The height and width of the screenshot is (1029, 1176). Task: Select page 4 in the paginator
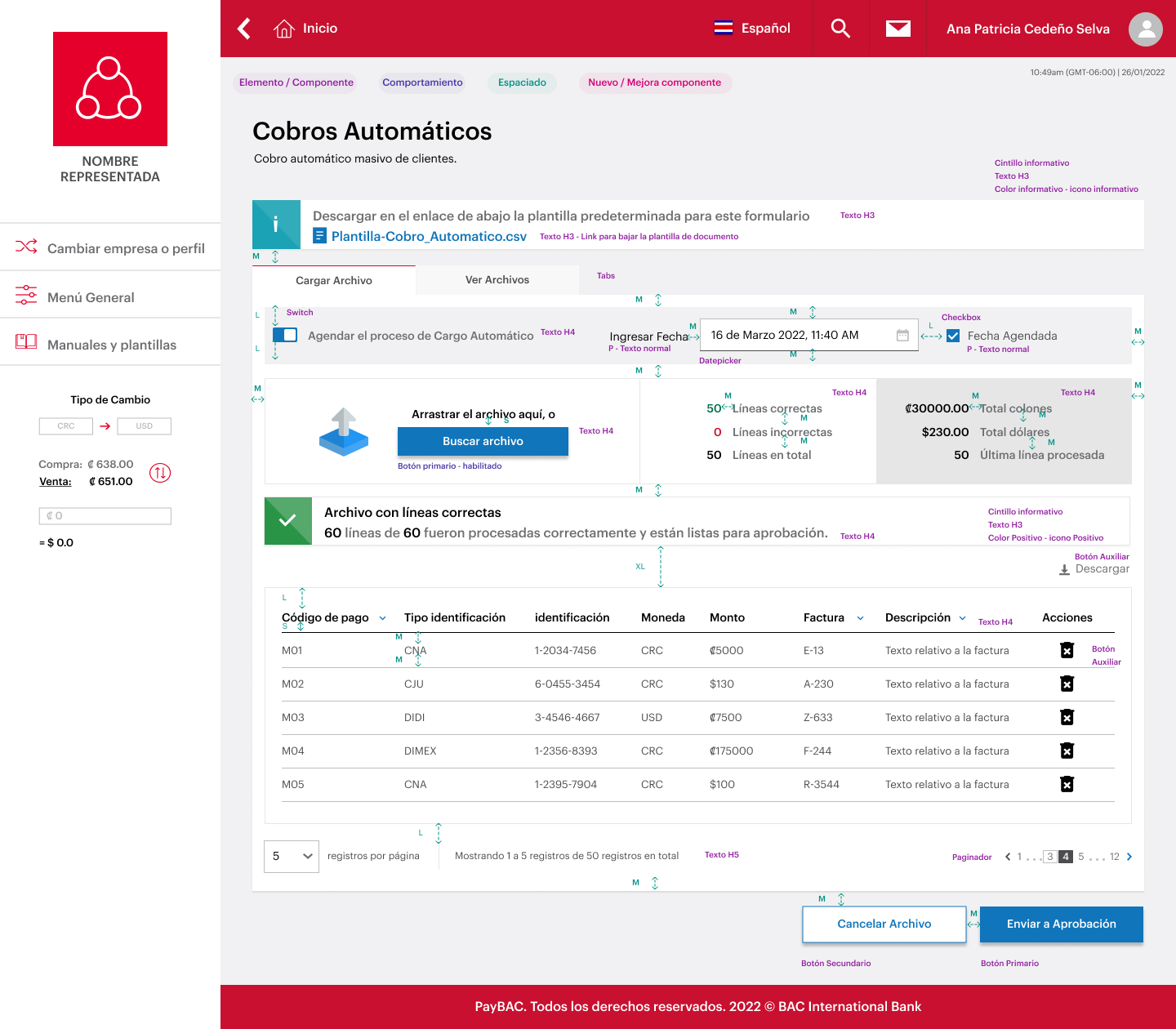tap(1065, 856)
